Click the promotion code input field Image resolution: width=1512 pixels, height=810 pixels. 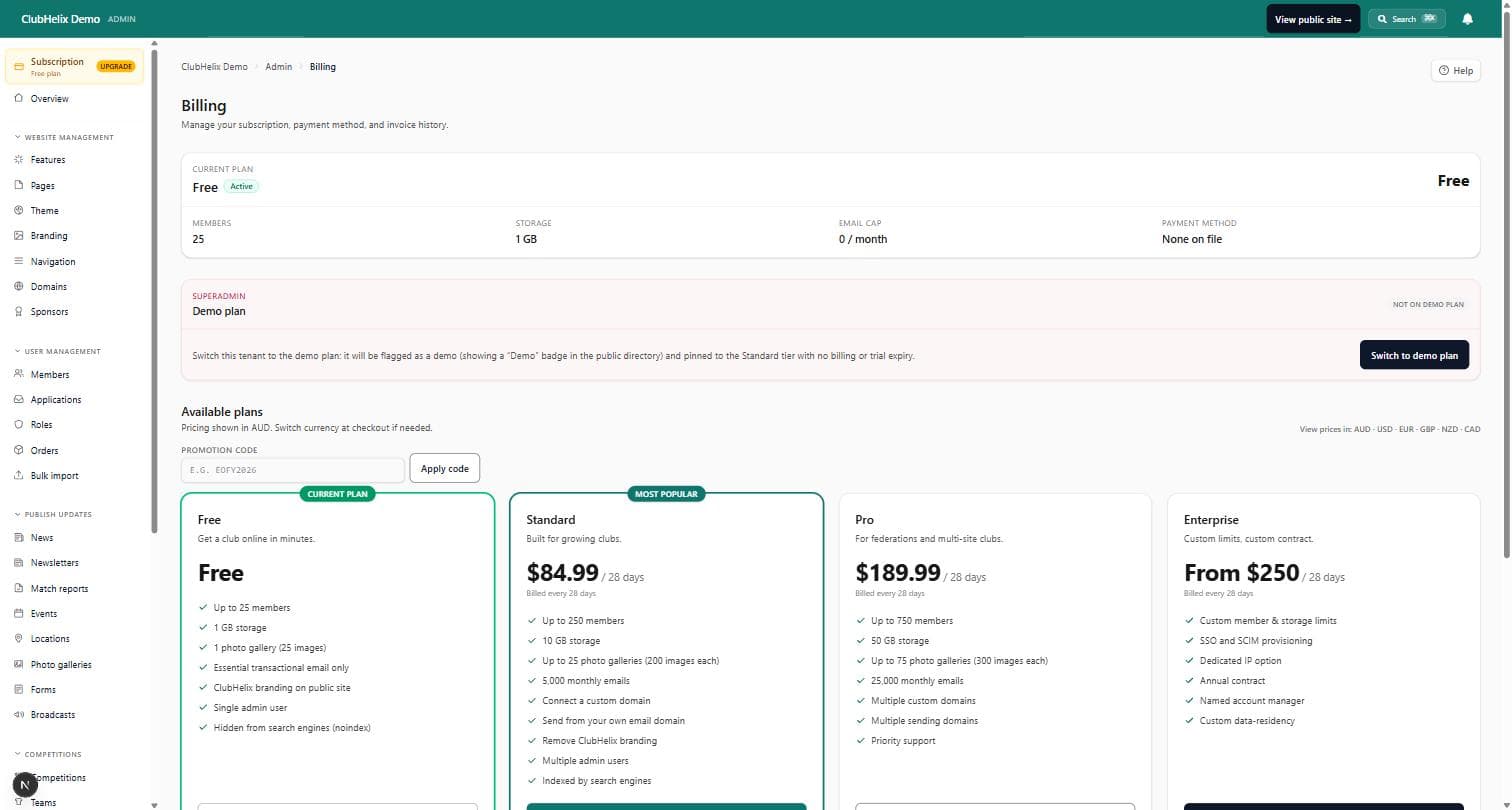pyautogui.click(x=293, y=469)
